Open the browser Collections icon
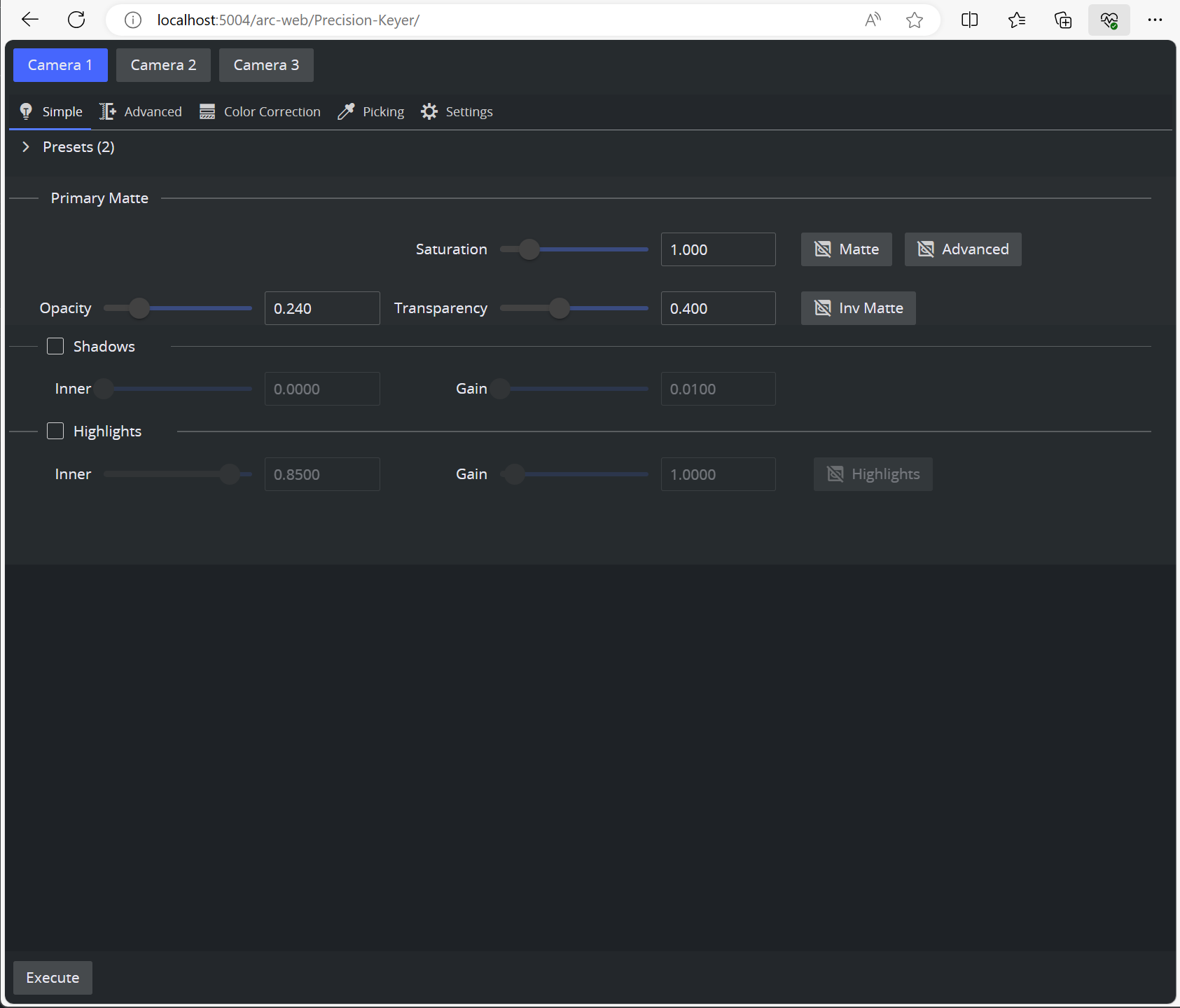The image size is (1180, 1008). [x=1062, y=20]
